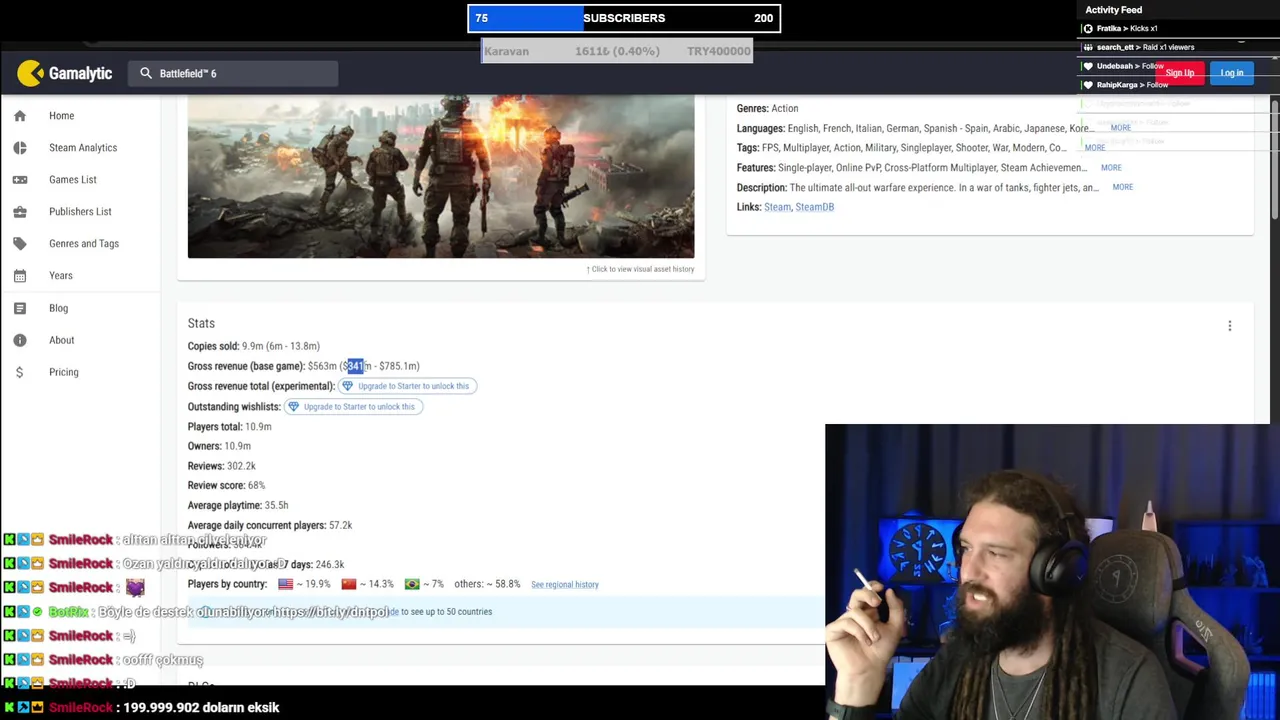The width and height of the screenshot is (1280, 720).
Task: Click the Publishers List briefcase icon
Action: (20, 212)
